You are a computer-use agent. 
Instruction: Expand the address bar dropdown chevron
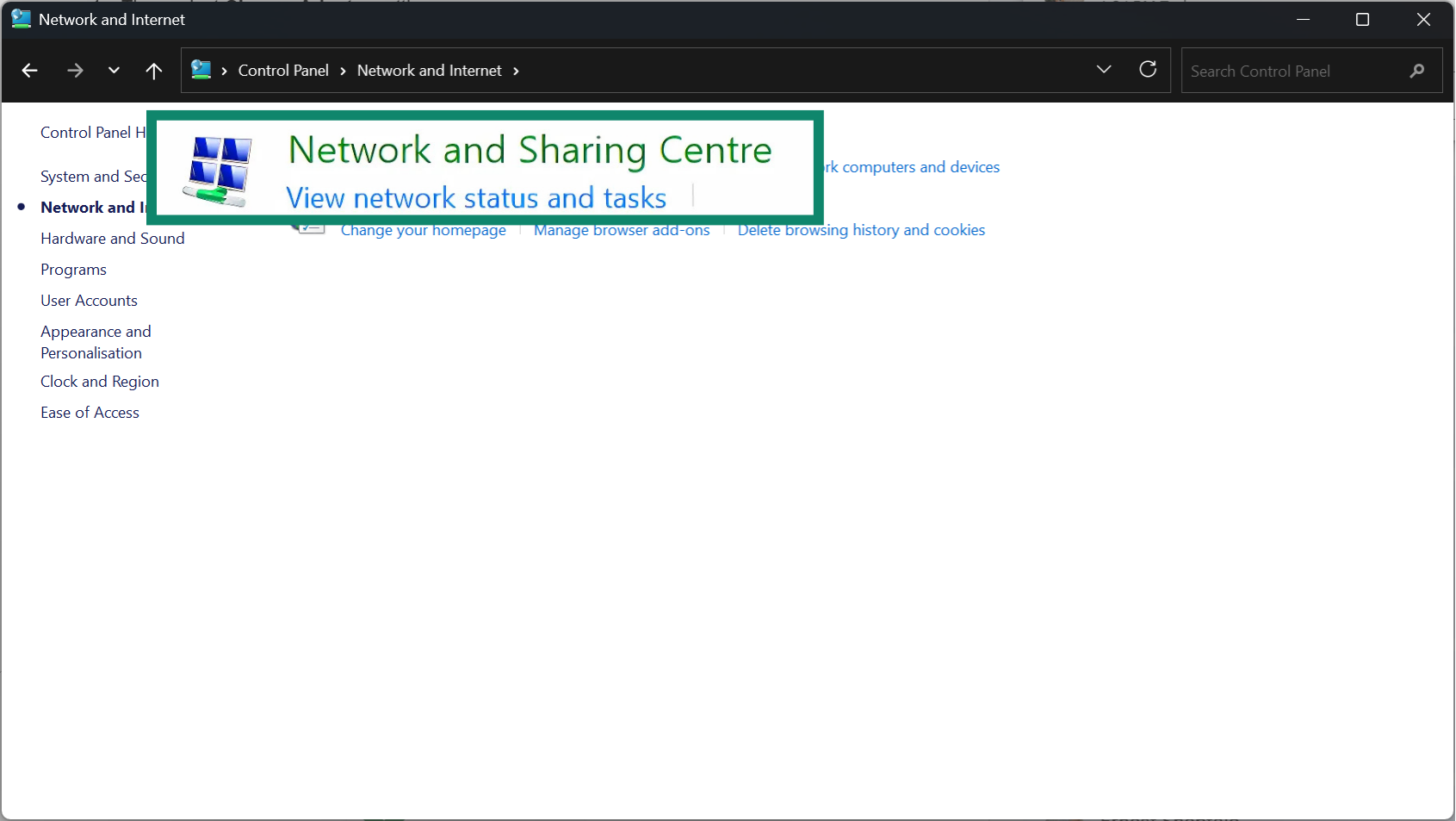(1103, 69)
